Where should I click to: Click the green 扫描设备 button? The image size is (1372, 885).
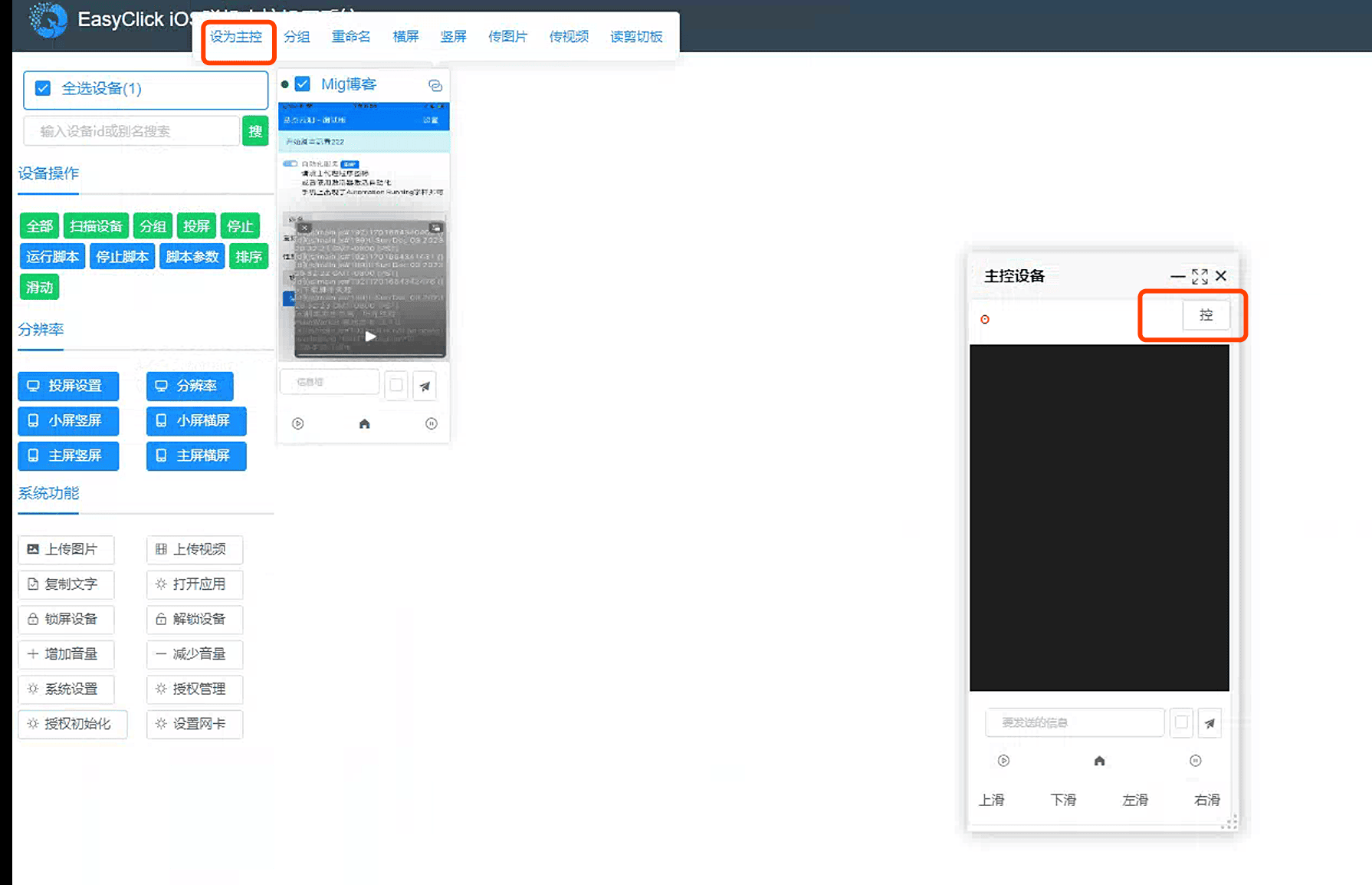click(x=96, y=226)
